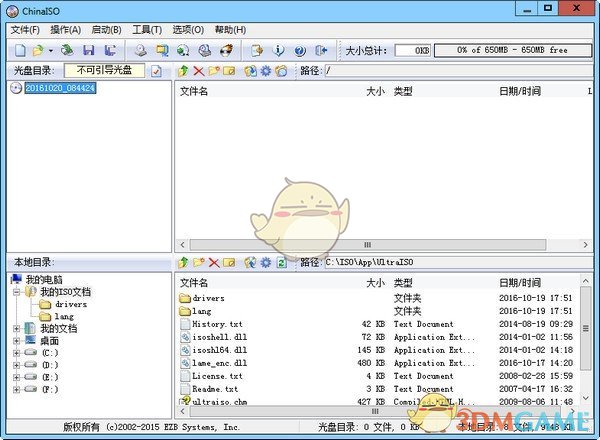Toggle the checkbox next to 不可引导光盘
The height and width of the screenshot is (440, 600).
click(156, 71)
